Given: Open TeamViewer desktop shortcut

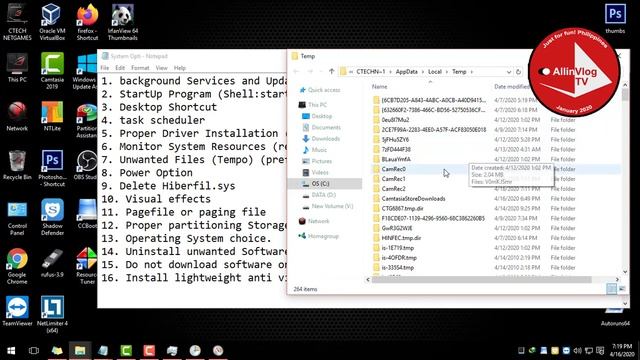Looking at the screenshot, I should pyautogui.click(x=17, y=311).
